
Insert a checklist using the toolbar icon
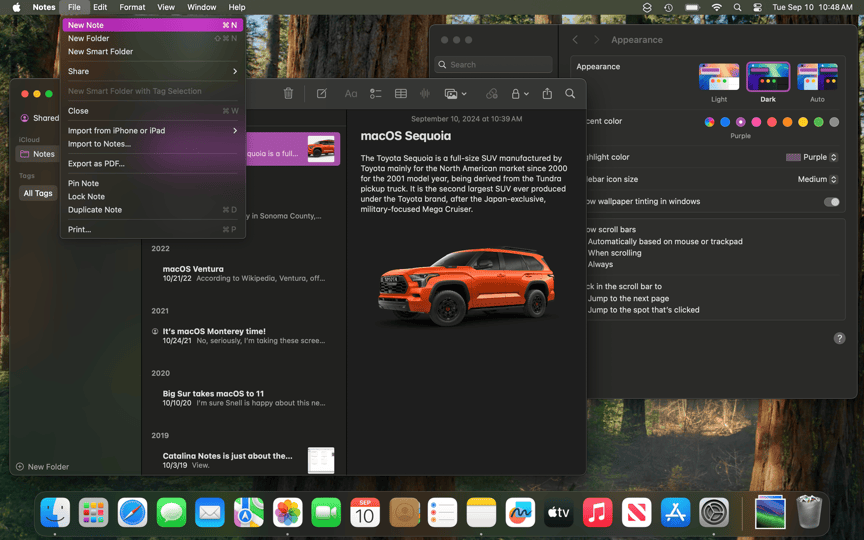click(376, 94)
